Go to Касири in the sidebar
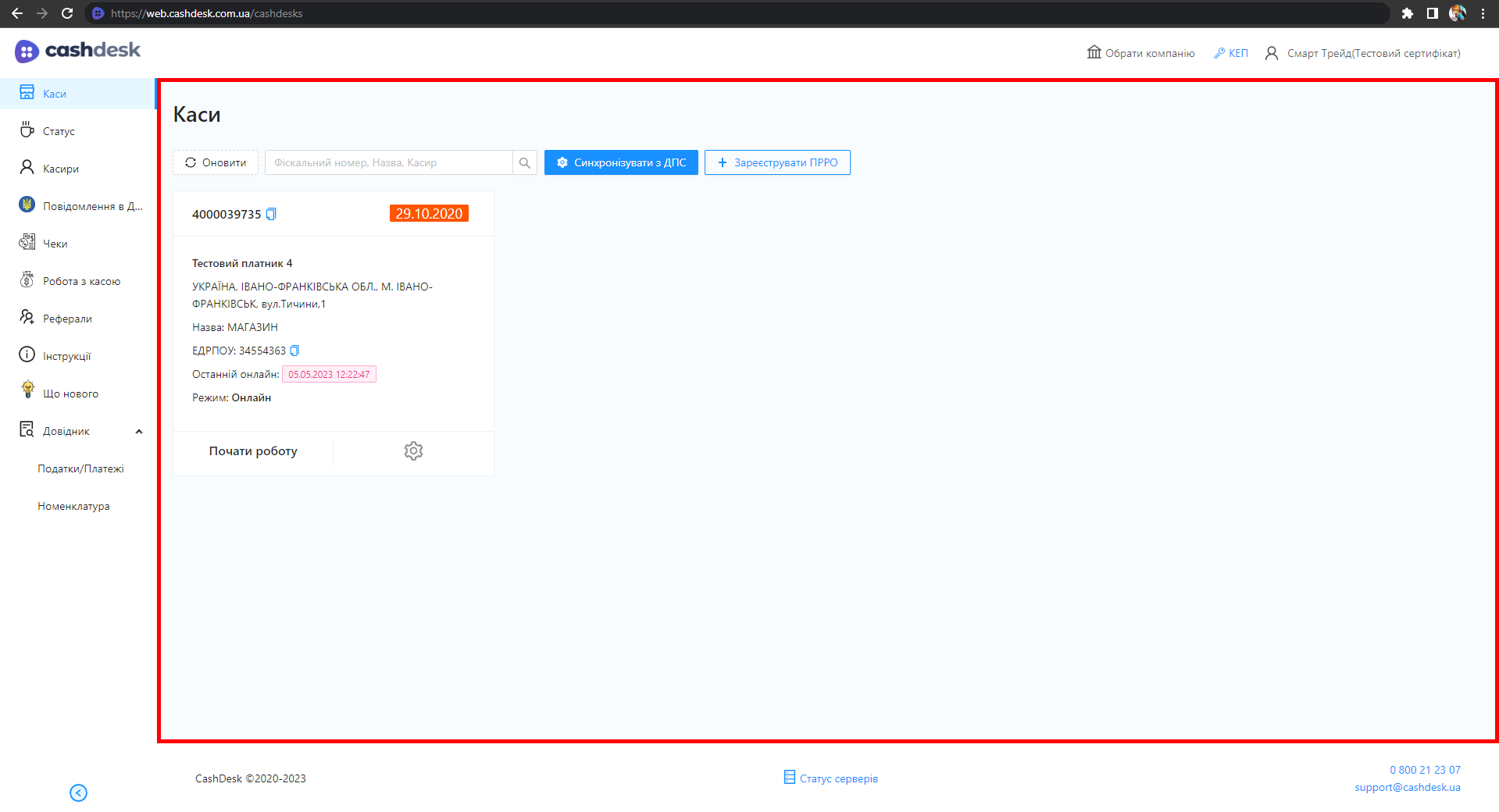The height and width of the screenshot is (812, 1499). (x=61, y=169)
